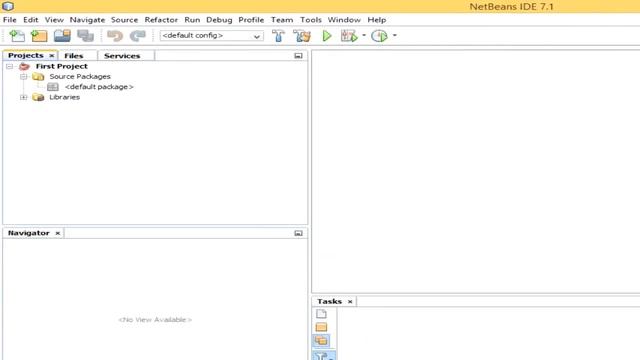Click the Profile Project icon

point(379,36)
